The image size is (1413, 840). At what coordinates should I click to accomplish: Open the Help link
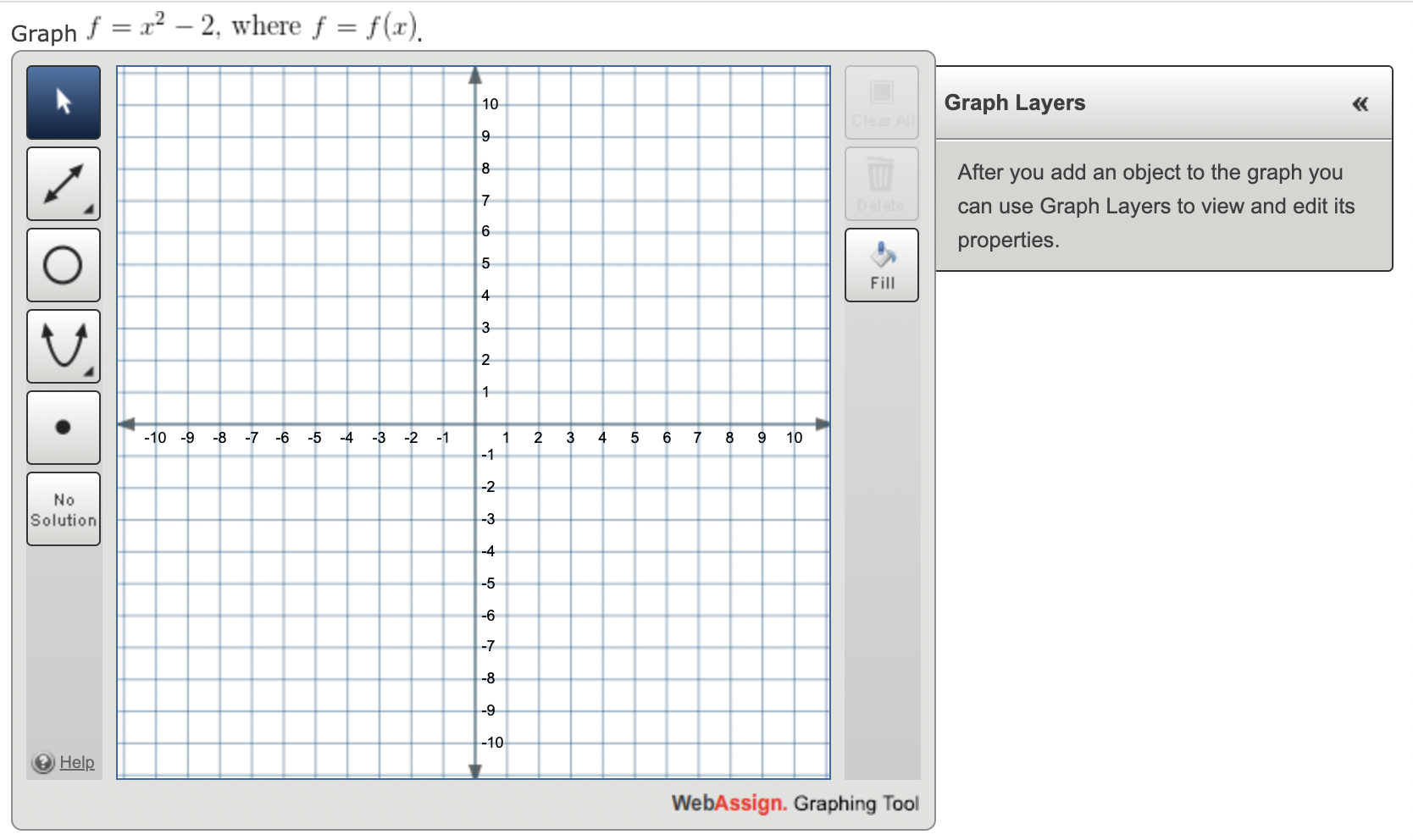(76, 762)
